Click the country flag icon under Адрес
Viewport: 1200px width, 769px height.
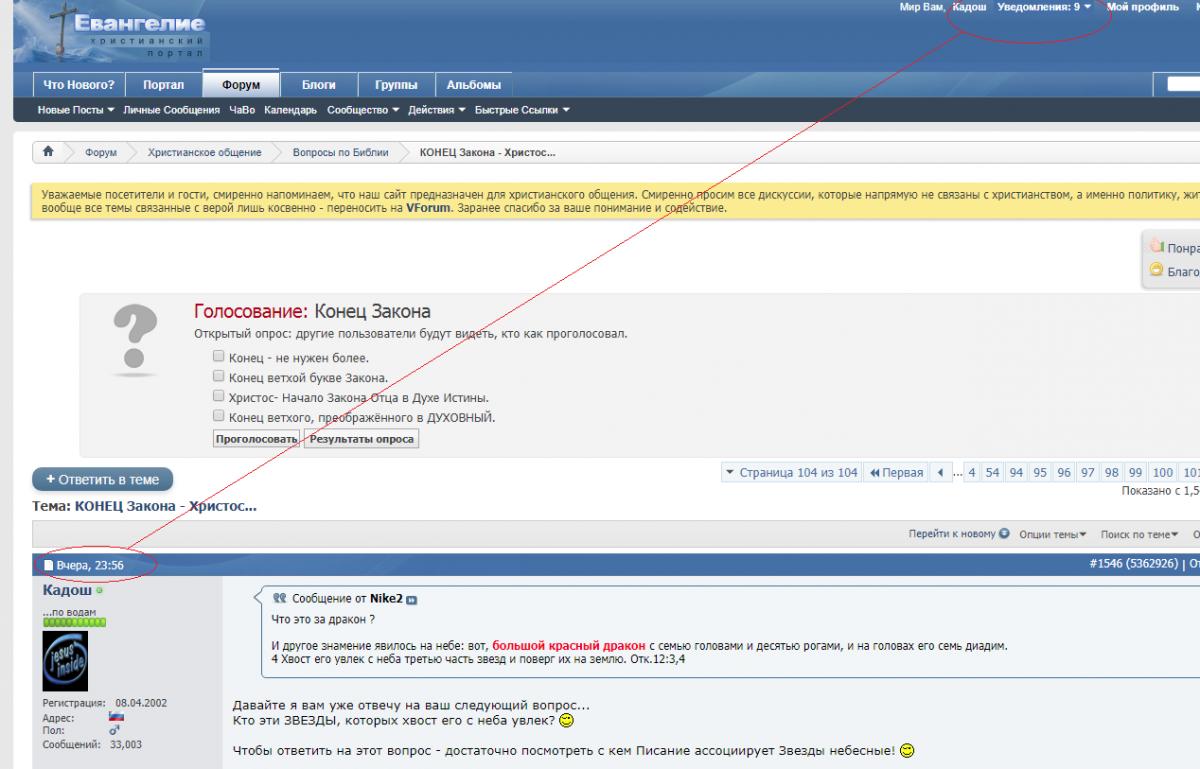tap(116, 718)
